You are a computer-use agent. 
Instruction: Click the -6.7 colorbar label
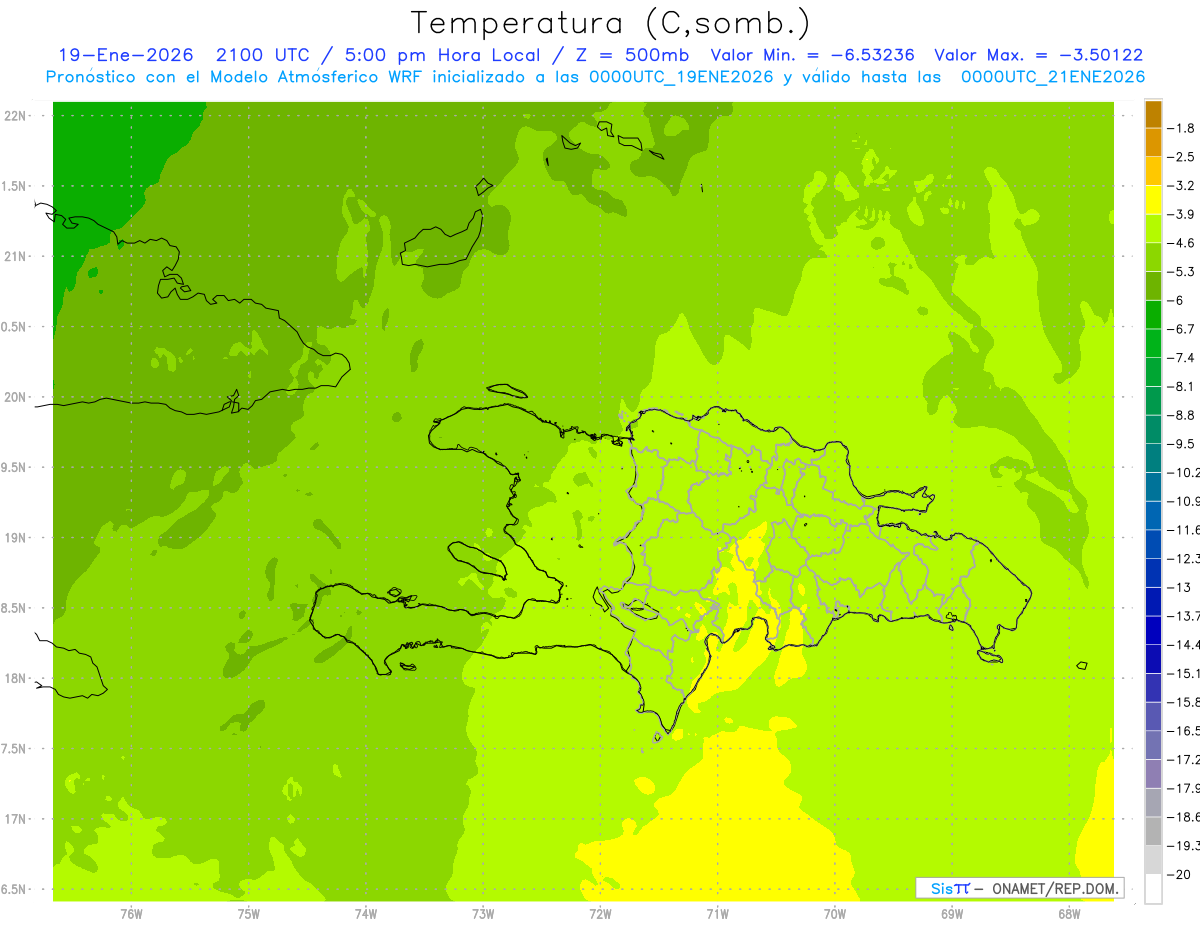point(1182,329)
